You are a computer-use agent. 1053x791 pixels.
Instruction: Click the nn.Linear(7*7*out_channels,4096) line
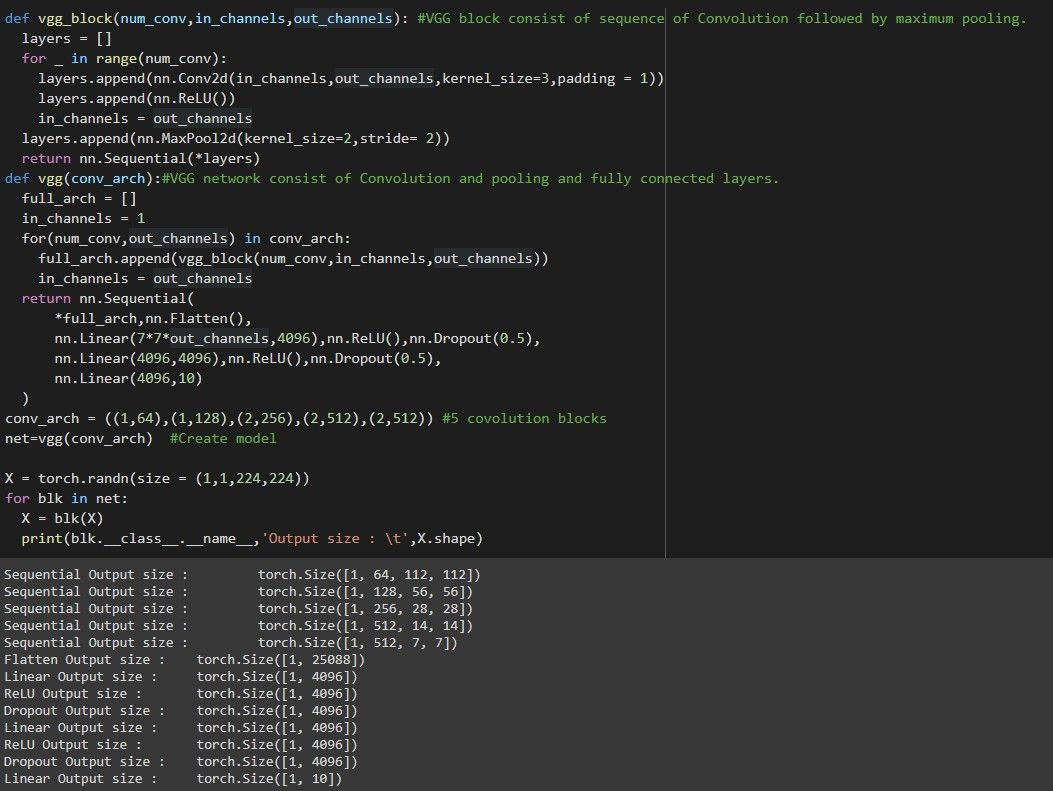297,338
